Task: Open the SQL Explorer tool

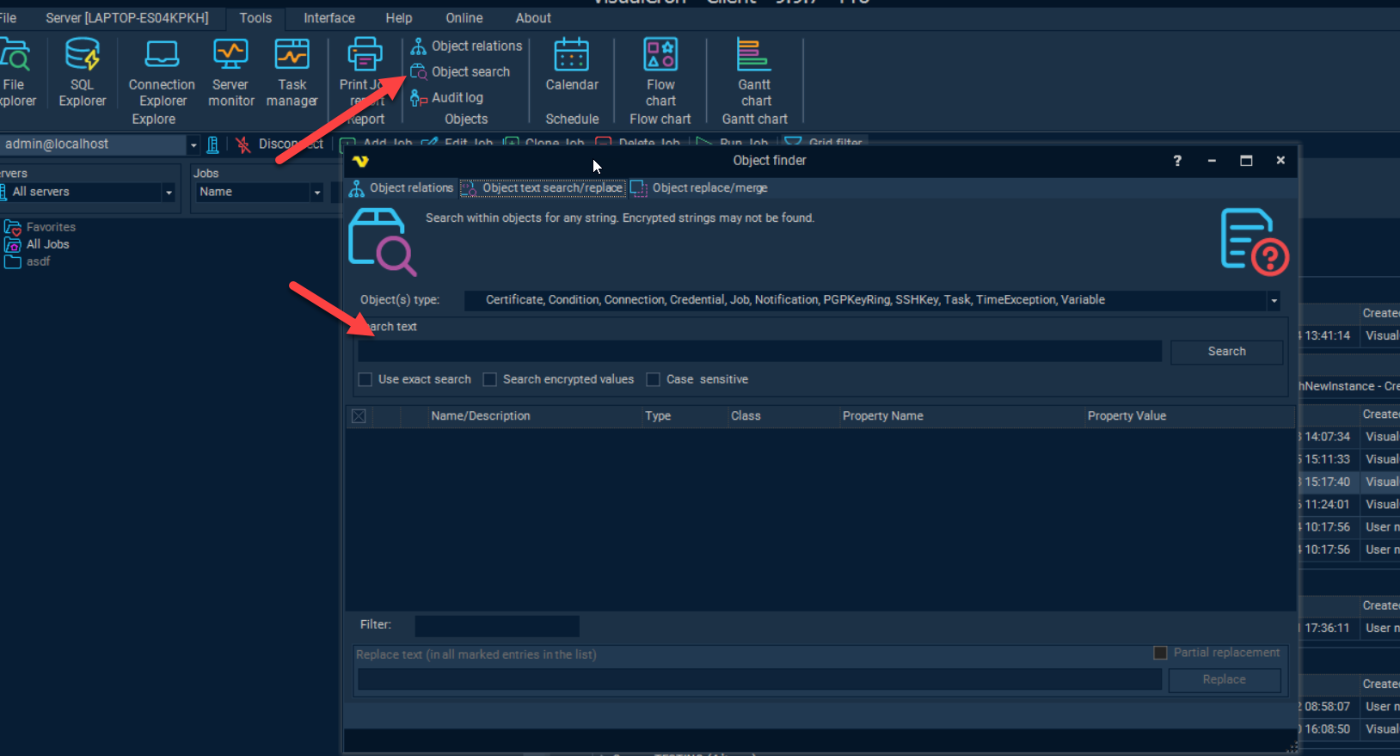Action: click(82, 72)
